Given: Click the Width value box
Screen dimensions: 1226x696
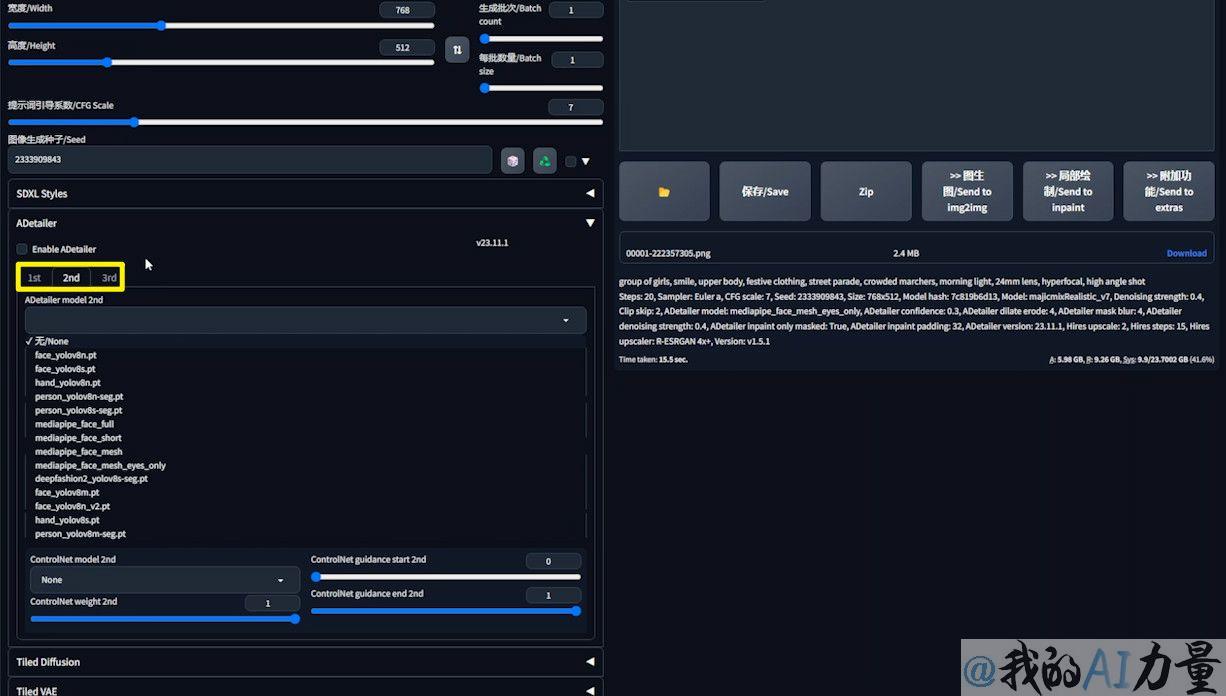Looking at the screenshot, I should [407, 10].
